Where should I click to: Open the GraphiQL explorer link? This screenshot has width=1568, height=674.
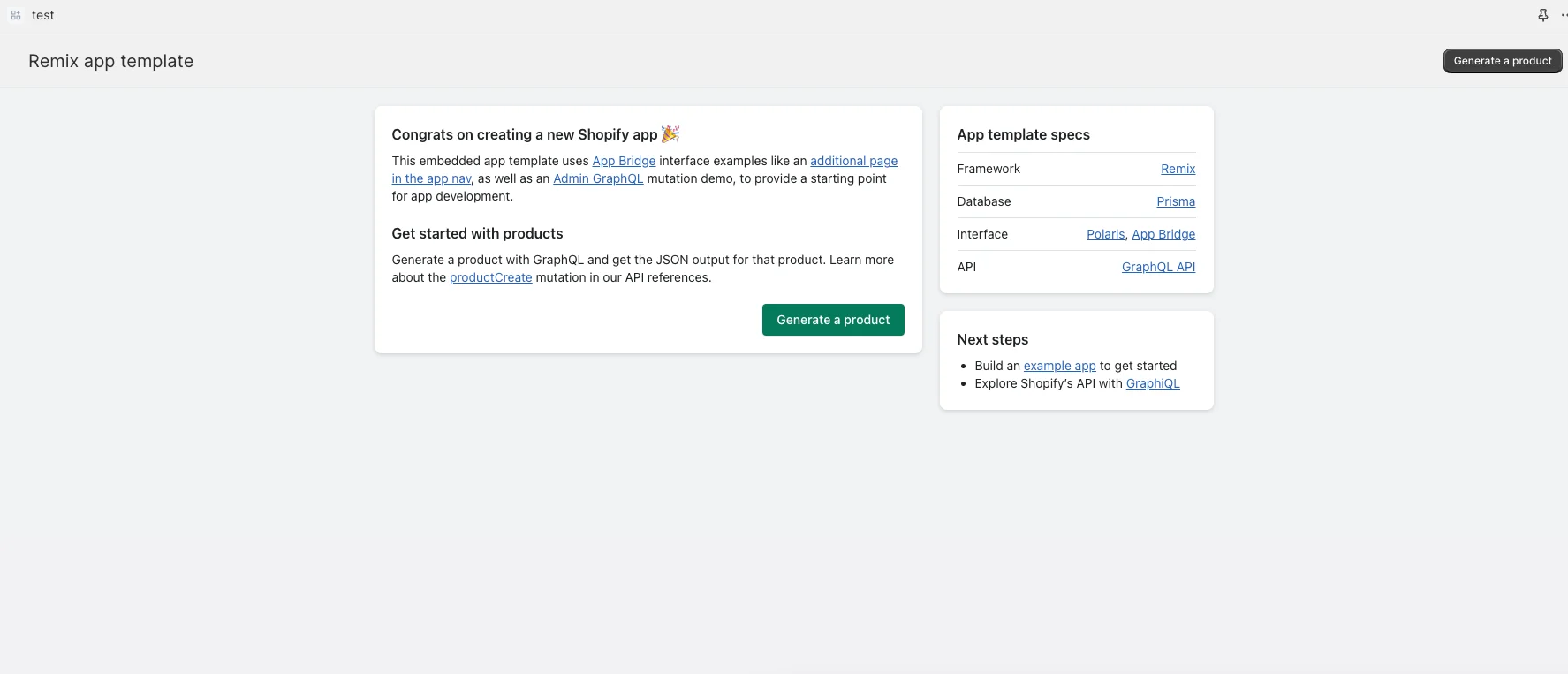(x=1153, y=383)
